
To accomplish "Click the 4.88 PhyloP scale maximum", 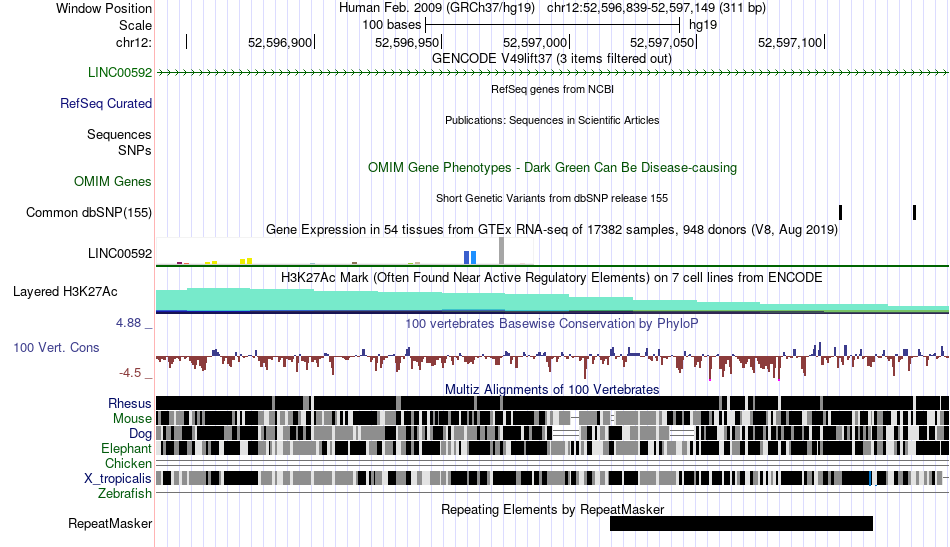I will coord(128,323).
